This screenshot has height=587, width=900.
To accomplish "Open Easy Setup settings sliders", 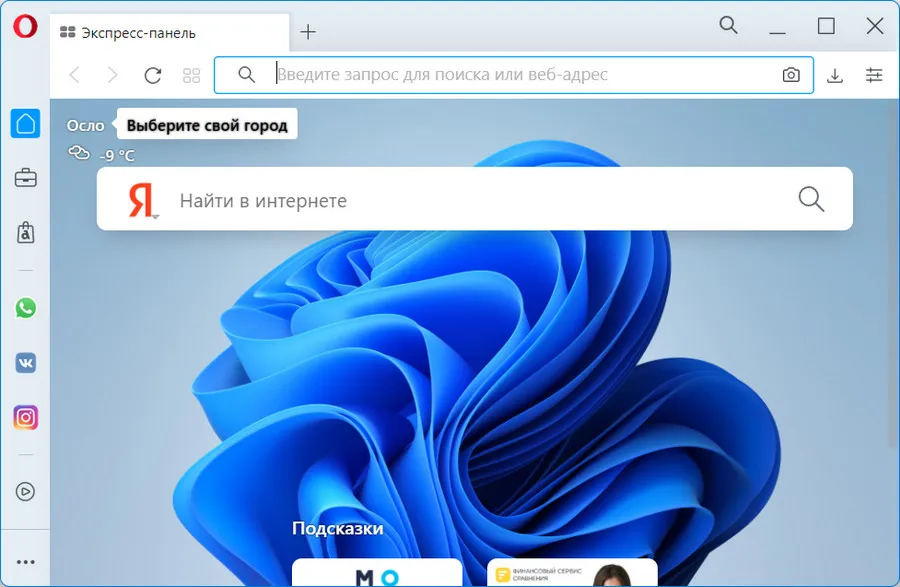I will coord(875,75).
